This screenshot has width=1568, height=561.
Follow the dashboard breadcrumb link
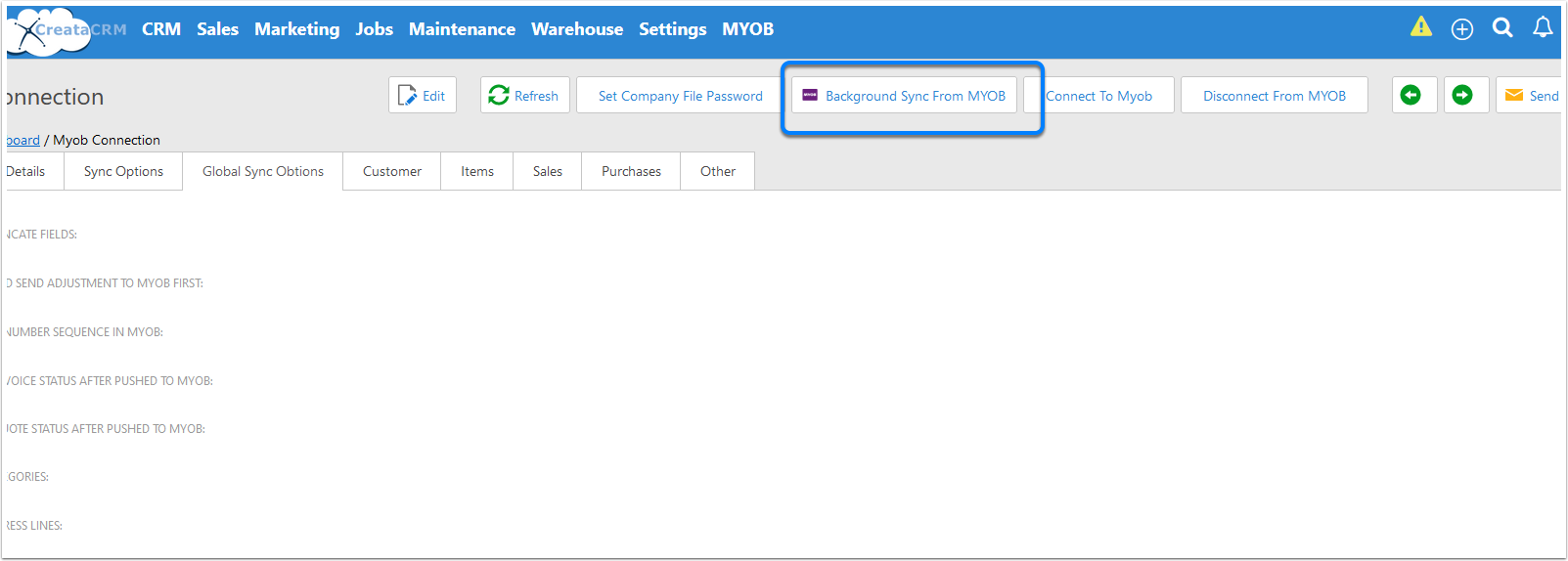pyautogui.click(x=23, y=140)
